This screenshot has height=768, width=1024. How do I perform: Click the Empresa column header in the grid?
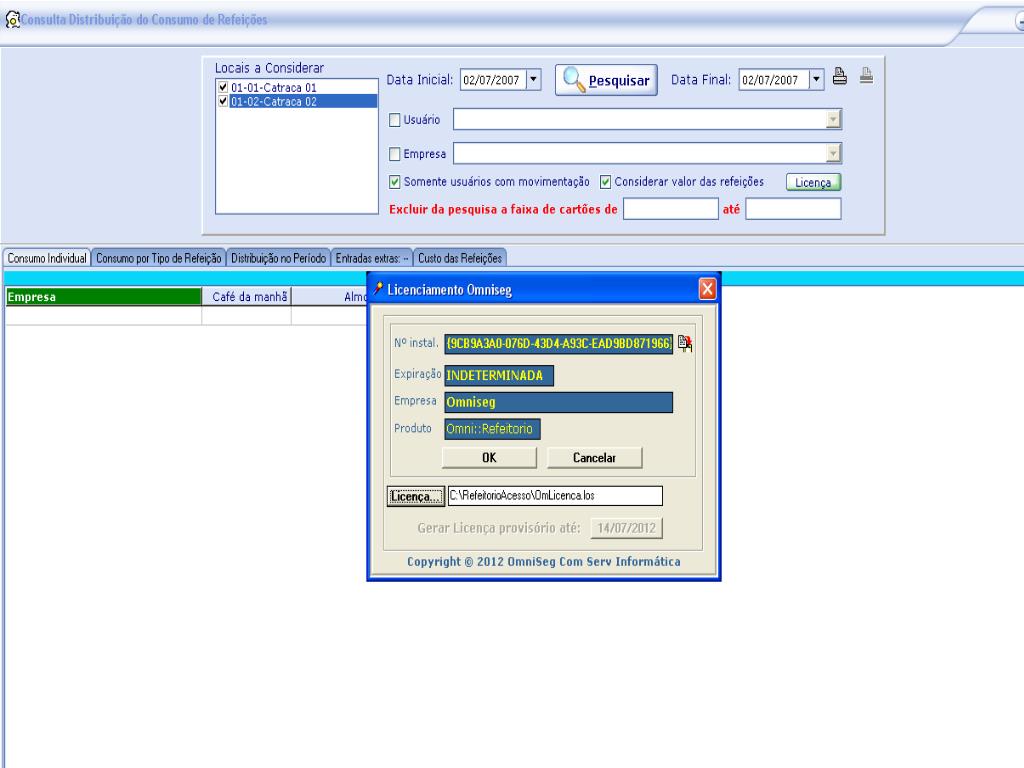tap(103, 296)
